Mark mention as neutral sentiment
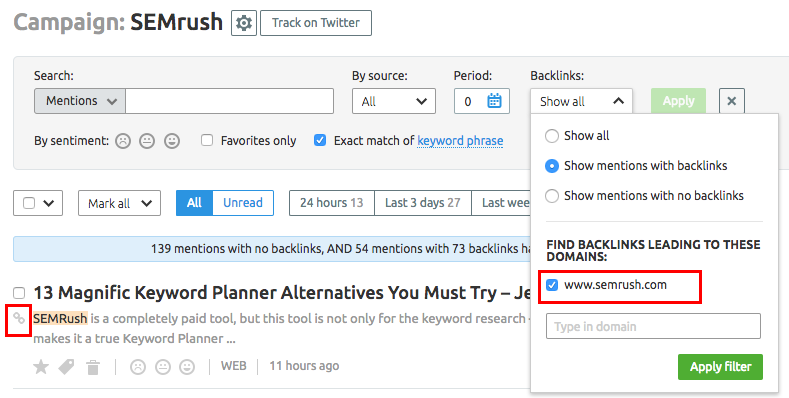Image resolution: width=789 pixels, height=398 pixels. [163, 367]
